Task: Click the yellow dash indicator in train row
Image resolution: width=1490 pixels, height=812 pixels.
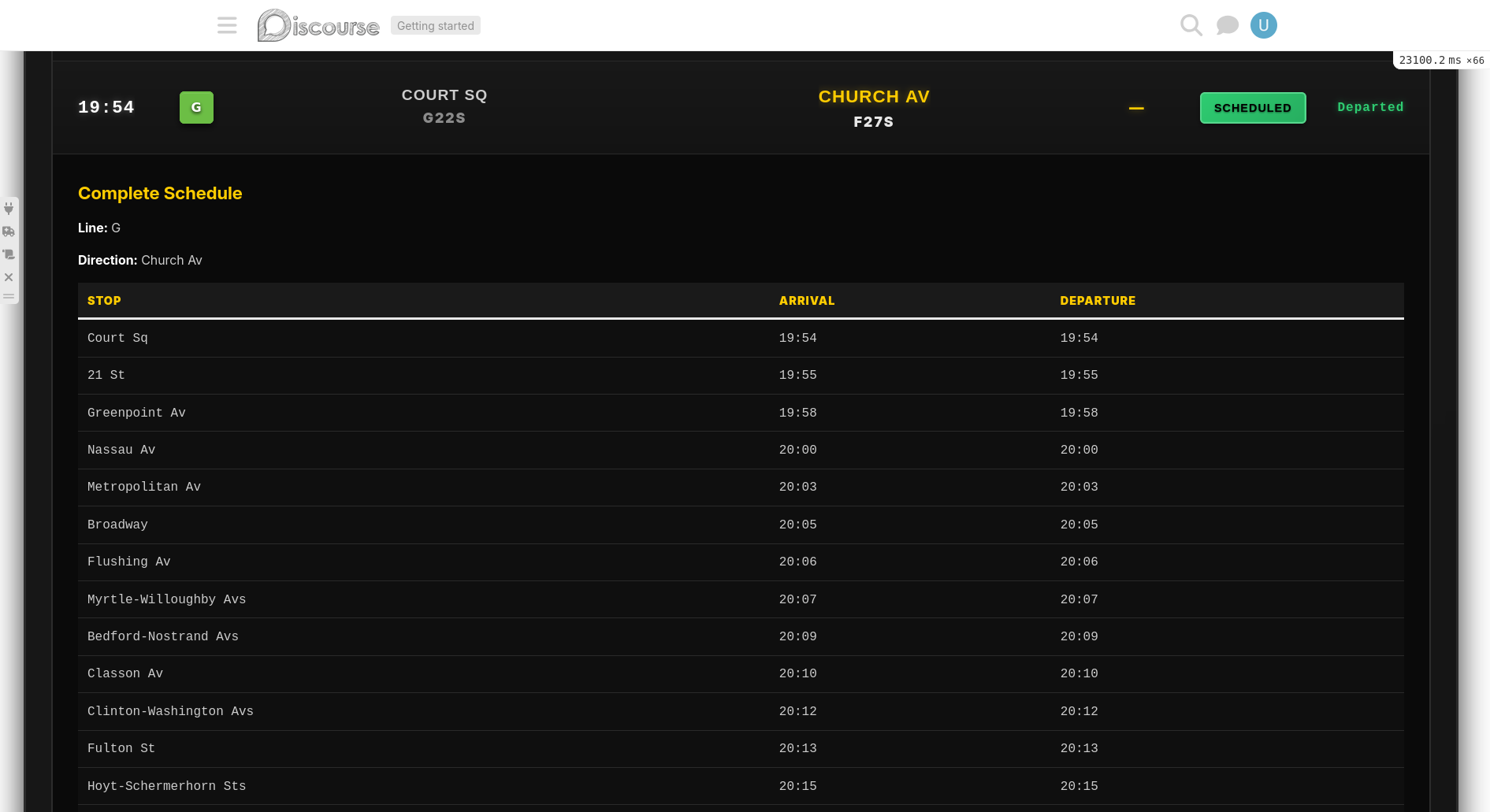Action: [1135, 108]
